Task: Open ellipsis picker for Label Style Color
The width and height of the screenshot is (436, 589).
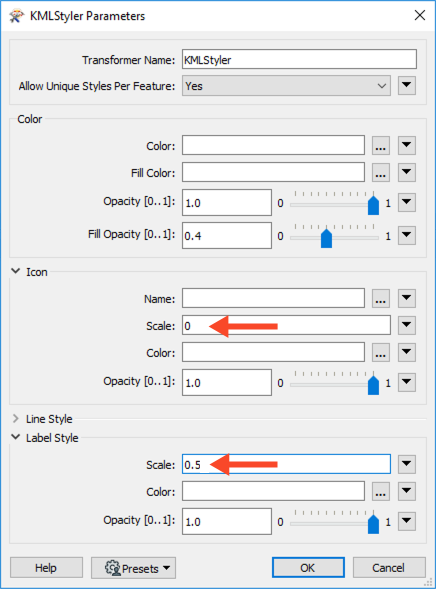Action: coord(380,491)
